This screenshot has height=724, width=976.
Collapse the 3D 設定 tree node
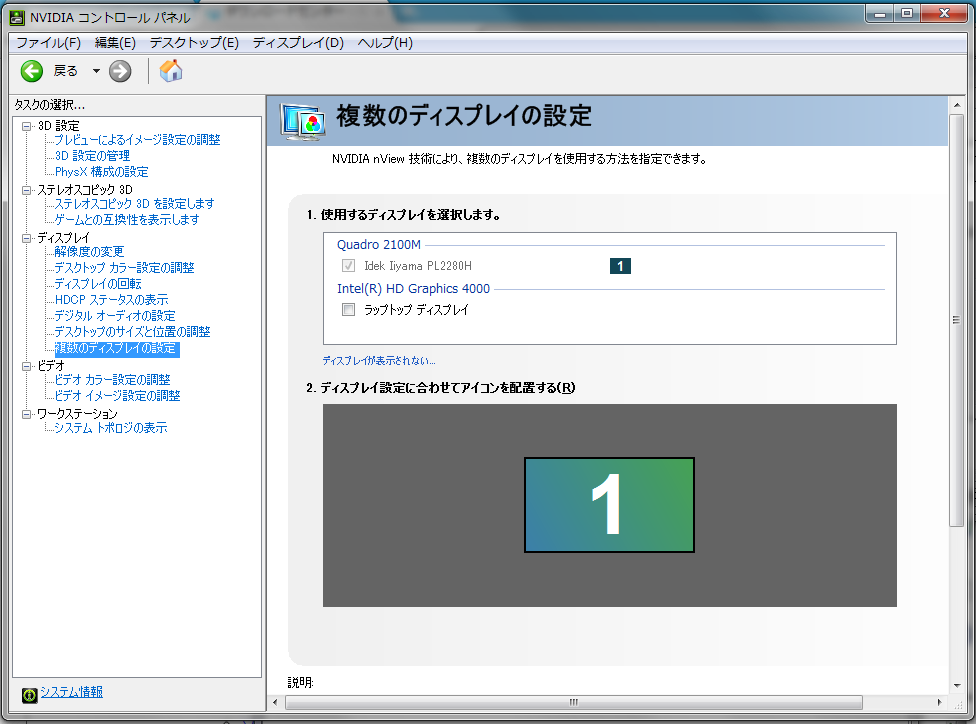pos(26,126)
